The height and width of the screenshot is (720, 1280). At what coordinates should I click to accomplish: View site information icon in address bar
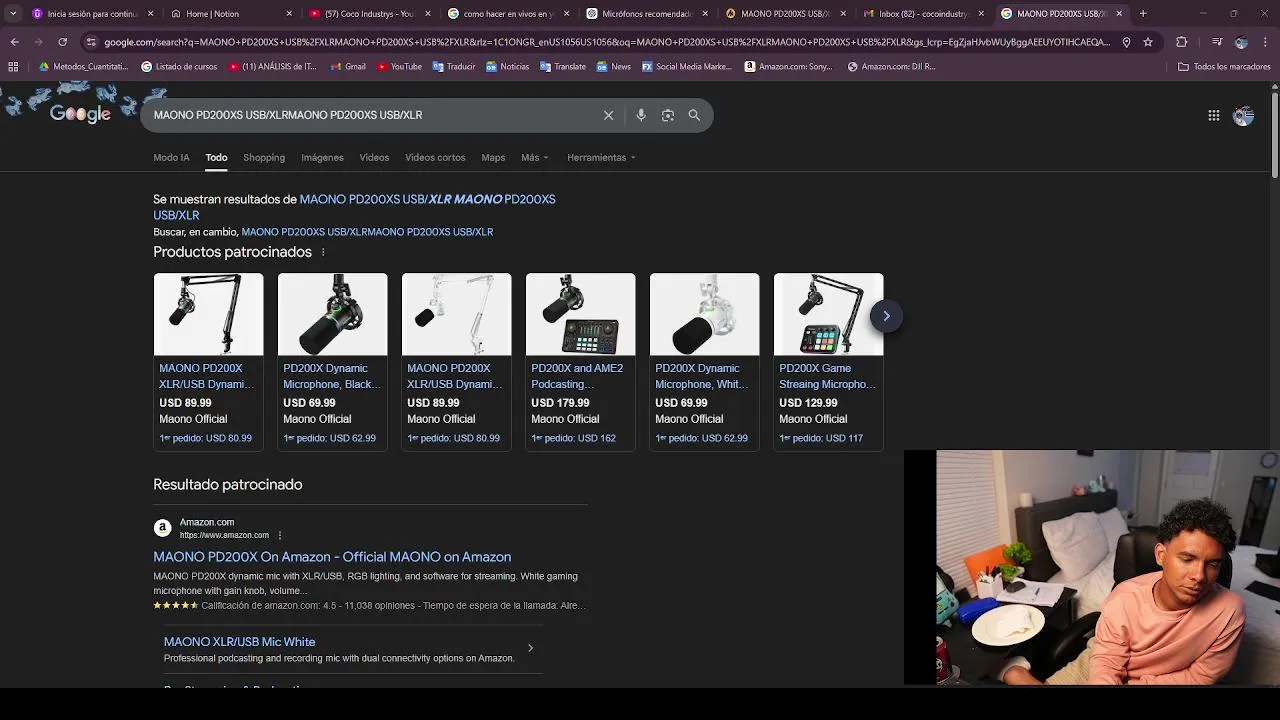91,42
